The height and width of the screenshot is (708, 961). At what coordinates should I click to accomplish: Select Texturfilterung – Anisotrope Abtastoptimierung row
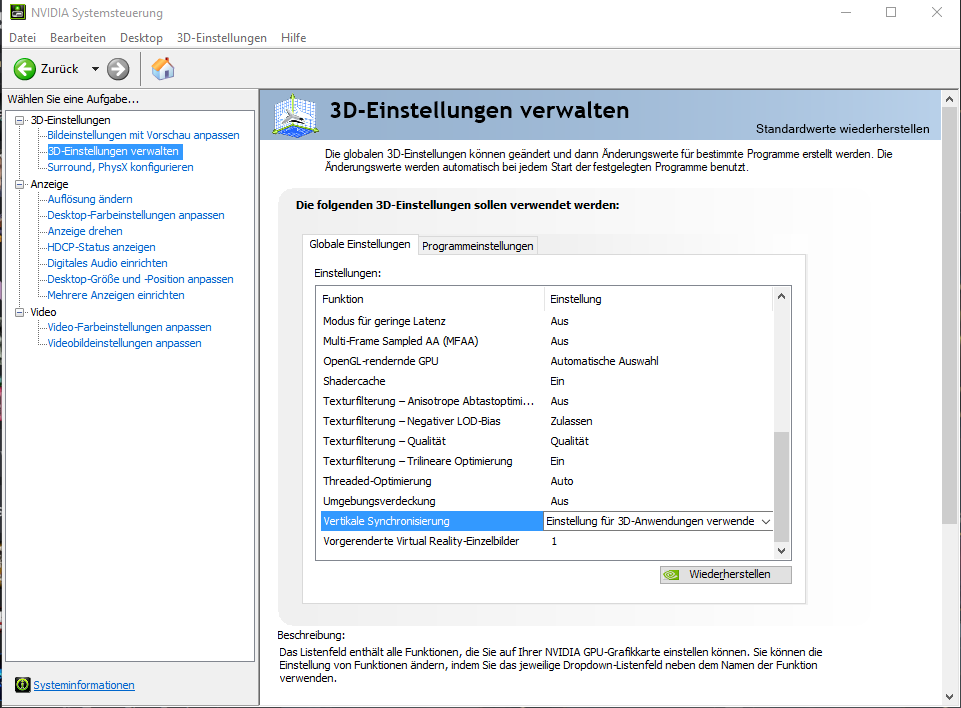(x=546, y=401)
